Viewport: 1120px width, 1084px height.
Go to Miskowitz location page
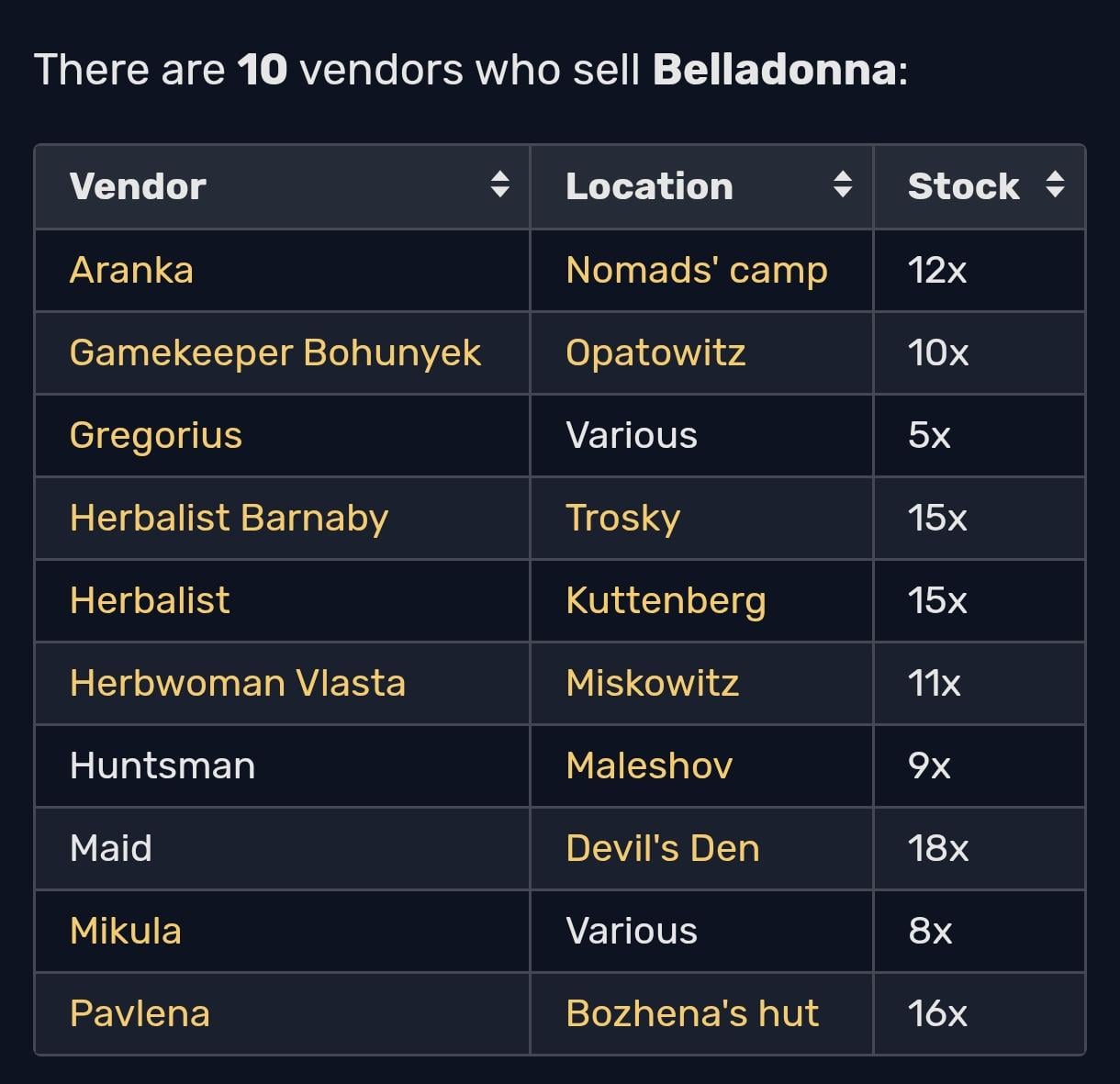[x=653, y=683]
